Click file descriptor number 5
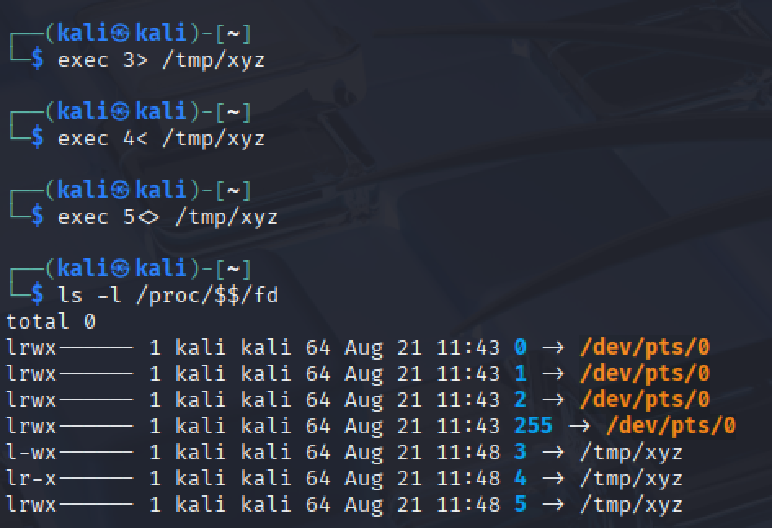773x528 pixels. coord(520,504)
